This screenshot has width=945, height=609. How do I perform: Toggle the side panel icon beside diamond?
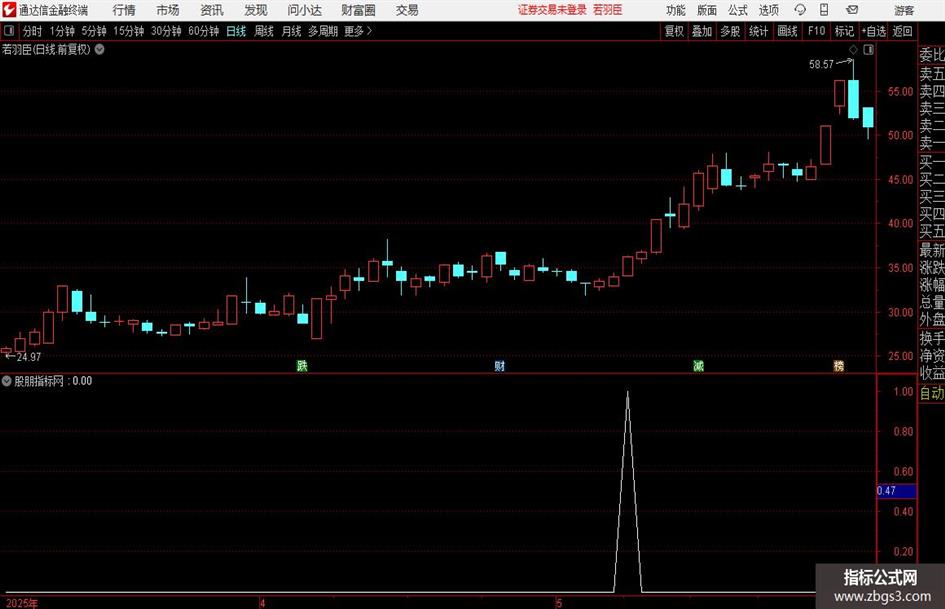point(868,49)
